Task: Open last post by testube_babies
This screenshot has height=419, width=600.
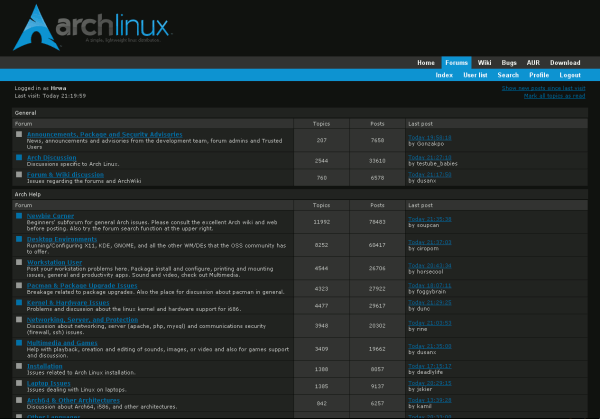Action: 430,157
